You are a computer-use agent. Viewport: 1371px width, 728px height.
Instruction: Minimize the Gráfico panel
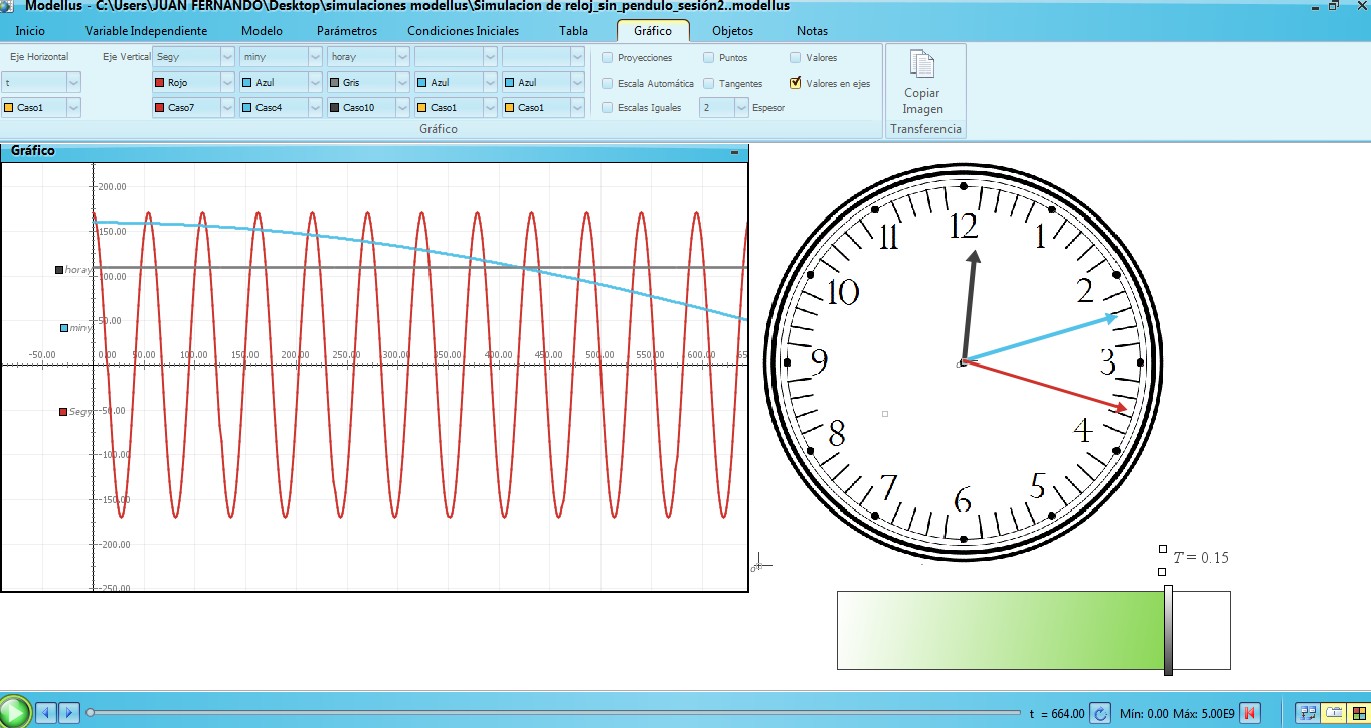pyautogui.click(x=735, y=152)
